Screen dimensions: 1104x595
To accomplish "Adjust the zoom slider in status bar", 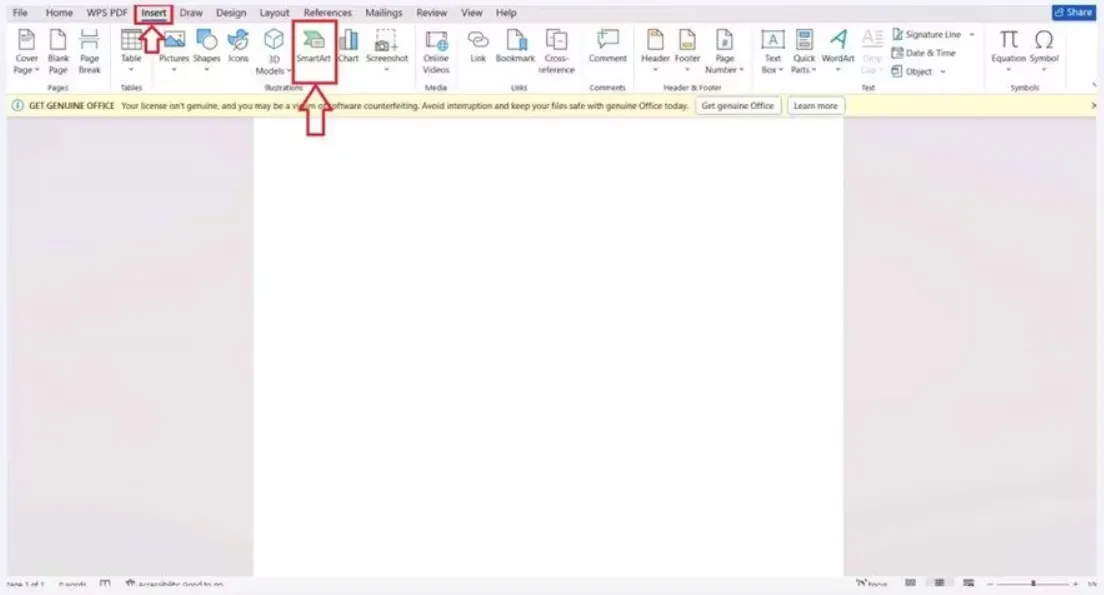I will click(x=1033, y=583).
